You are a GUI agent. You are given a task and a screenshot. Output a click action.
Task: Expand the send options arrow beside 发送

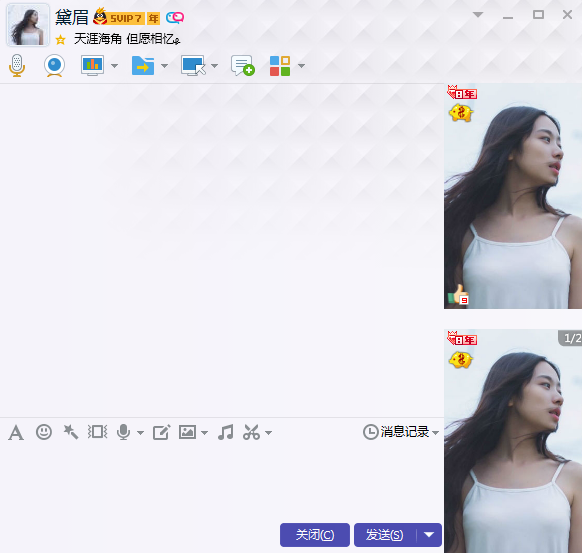click(x=429, y=535)
